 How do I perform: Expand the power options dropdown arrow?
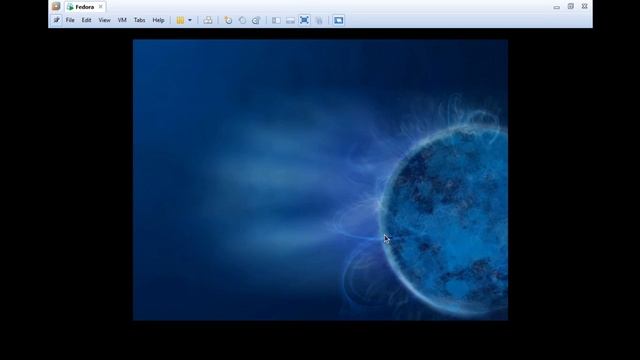click(x=190, y=20)
